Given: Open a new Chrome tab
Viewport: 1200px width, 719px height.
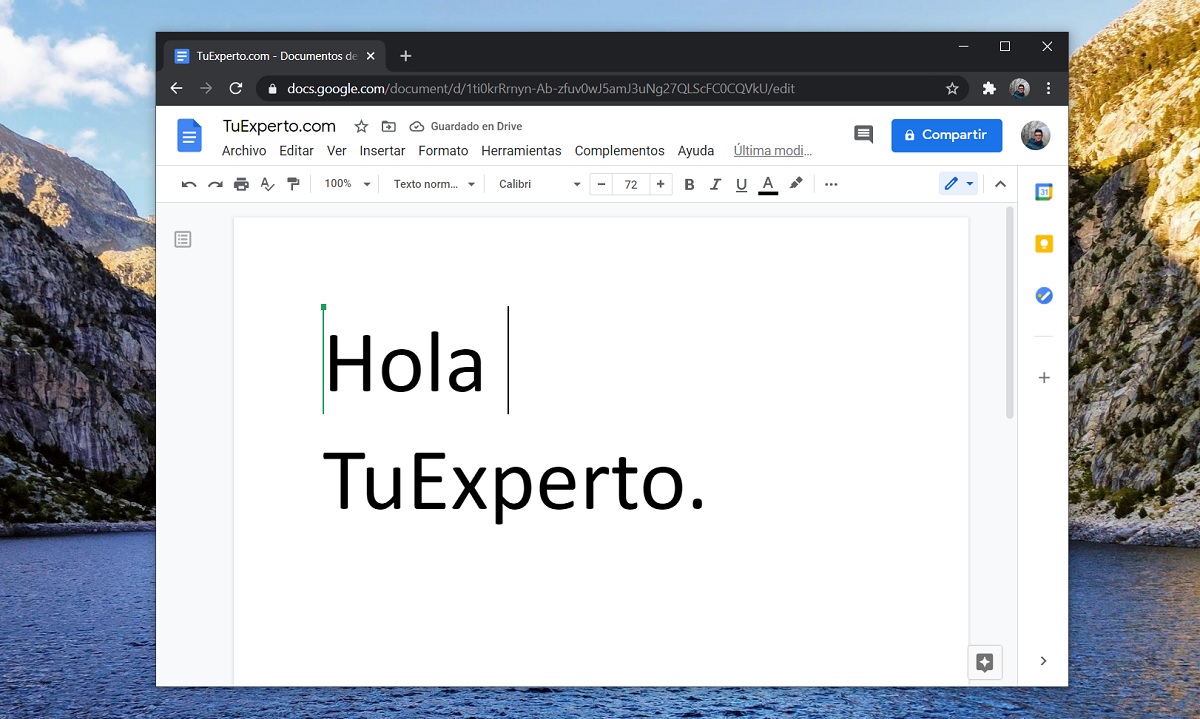Looking at the screenshot, I should [405, 56].
